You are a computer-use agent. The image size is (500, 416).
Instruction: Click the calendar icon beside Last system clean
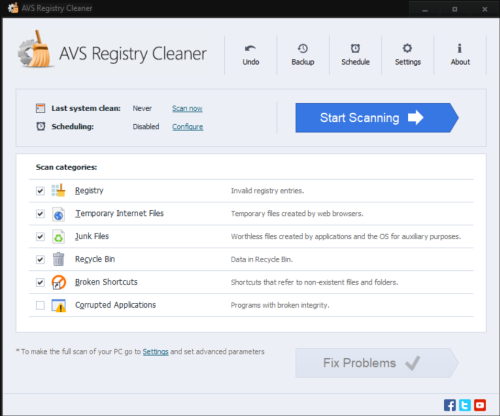tap(40, 108)
